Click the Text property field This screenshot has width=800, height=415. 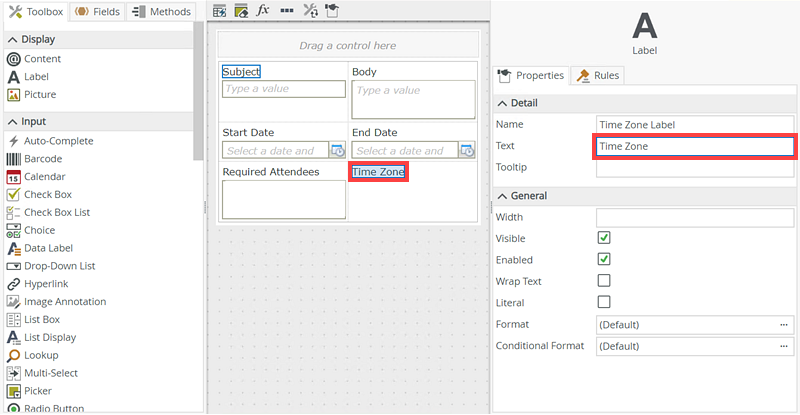point(695,147)
